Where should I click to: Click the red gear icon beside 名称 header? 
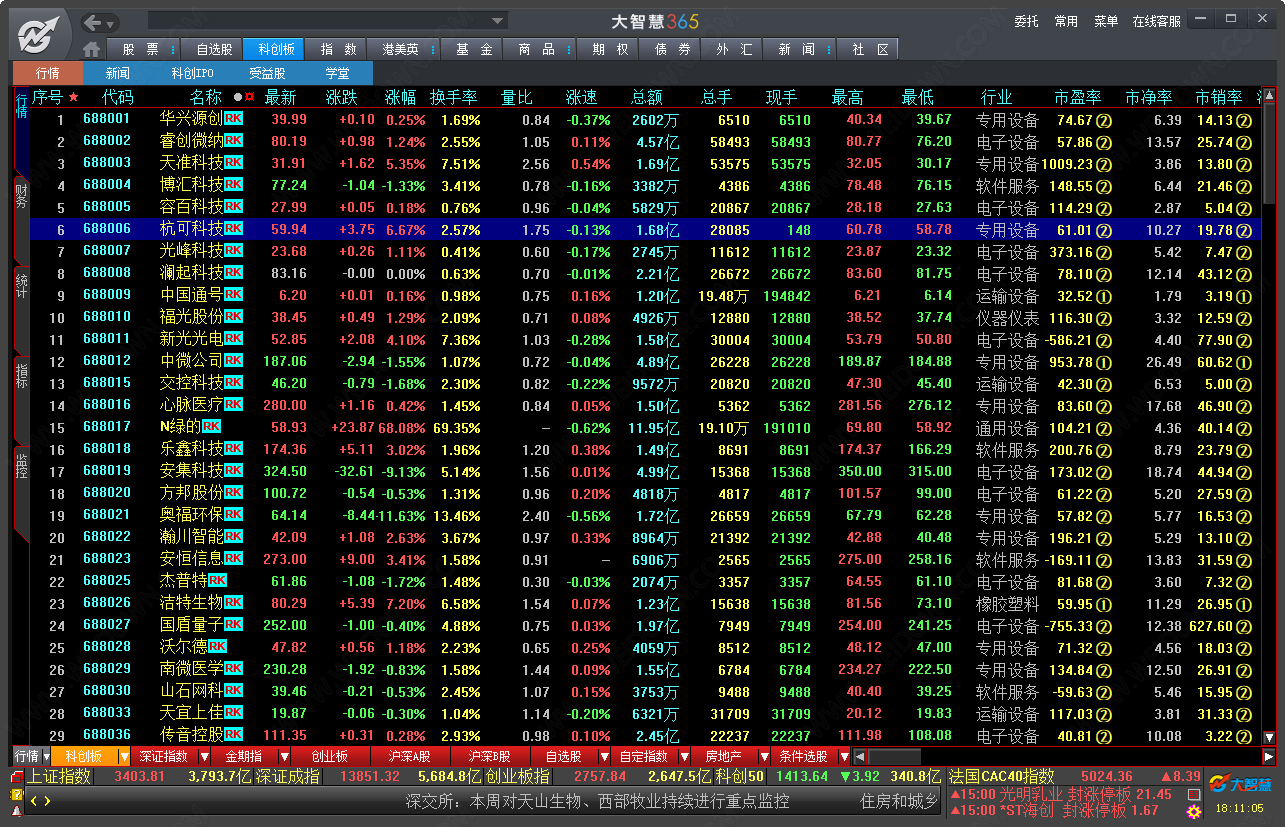coord(249,97)
